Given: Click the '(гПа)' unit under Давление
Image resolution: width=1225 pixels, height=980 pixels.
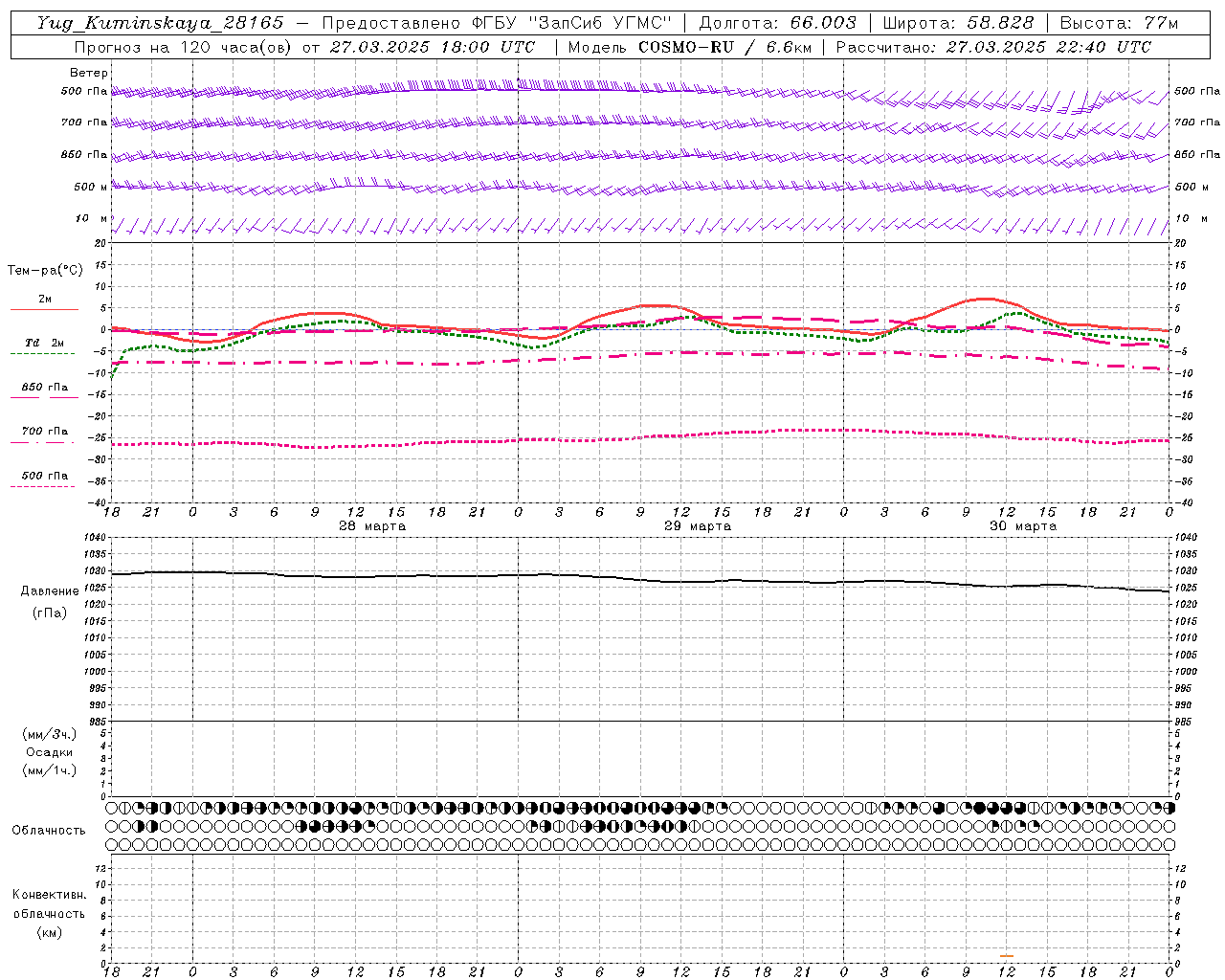Looking at the screenshot, I should (x=50, y=612).
